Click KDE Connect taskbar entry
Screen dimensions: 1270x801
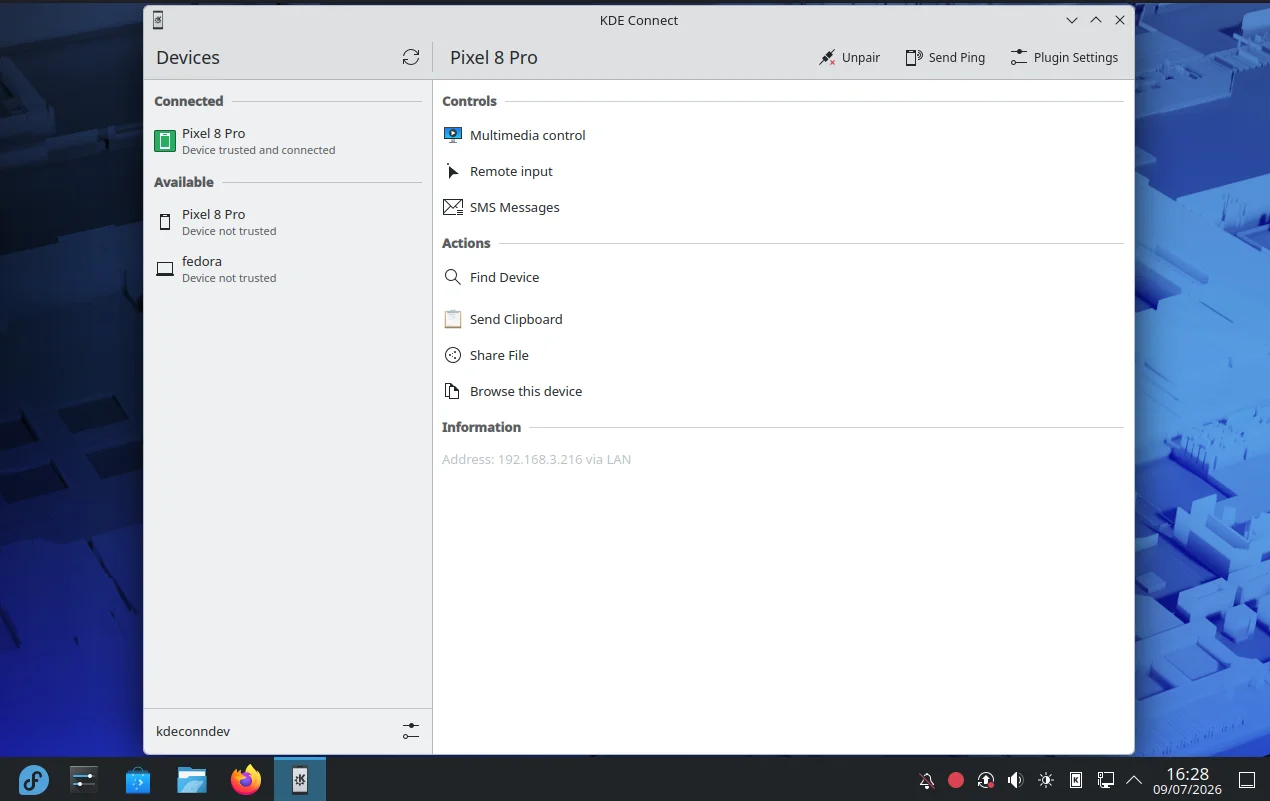coord(300,779)
